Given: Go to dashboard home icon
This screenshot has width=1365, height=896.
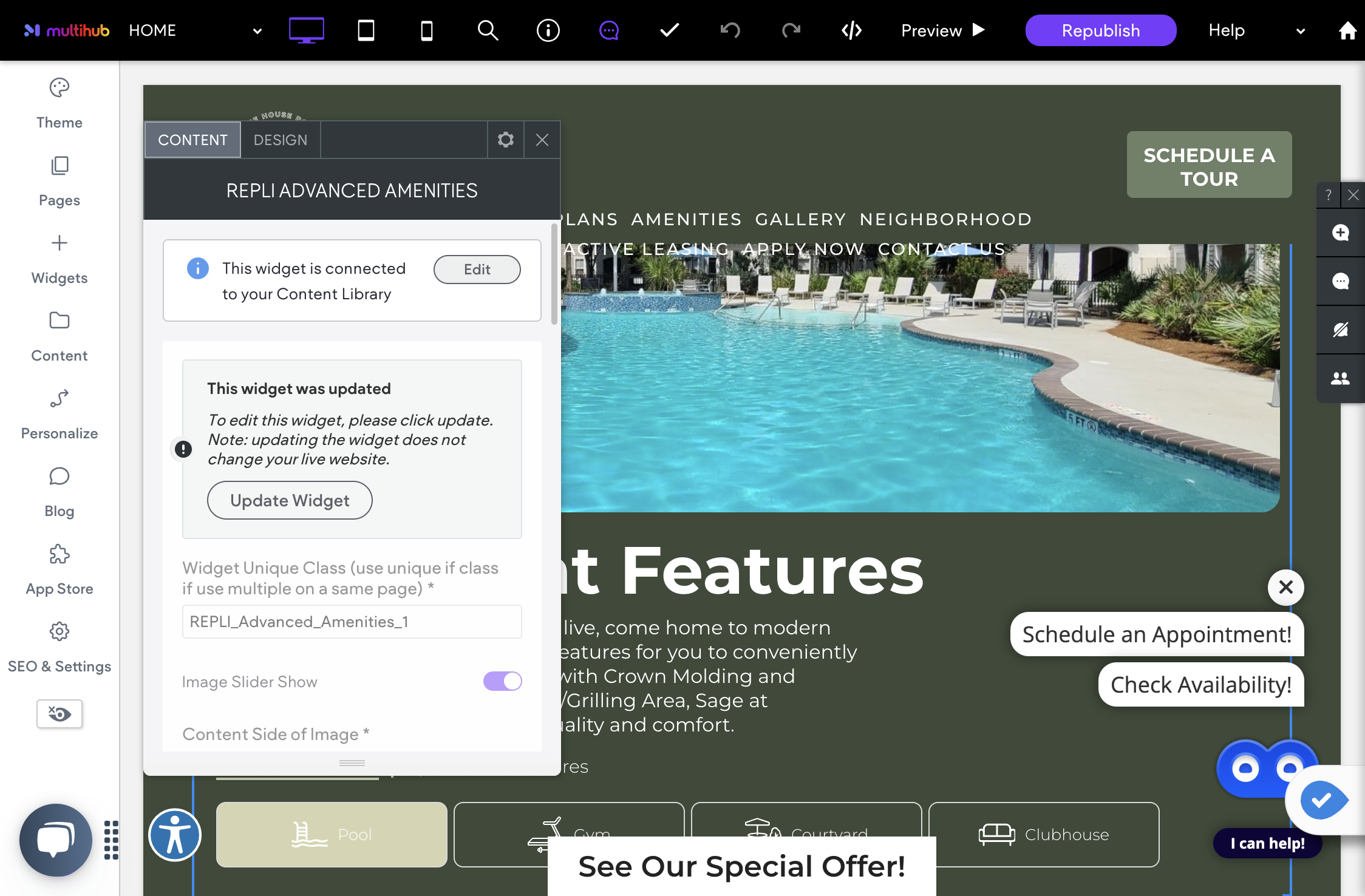Looking at the screenshot, I should 1347,30.
